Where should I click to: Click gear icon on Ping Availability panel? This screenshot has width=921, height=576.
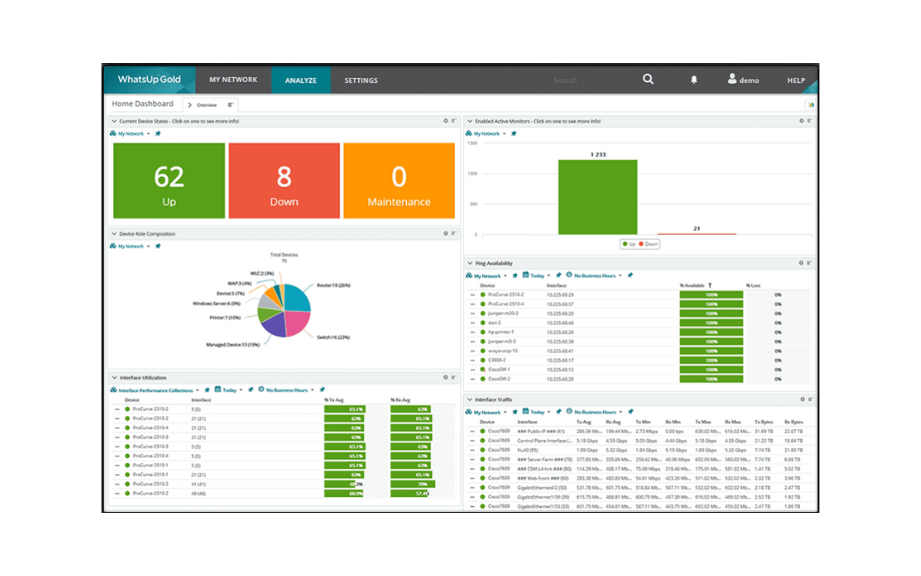coord(801,263)
